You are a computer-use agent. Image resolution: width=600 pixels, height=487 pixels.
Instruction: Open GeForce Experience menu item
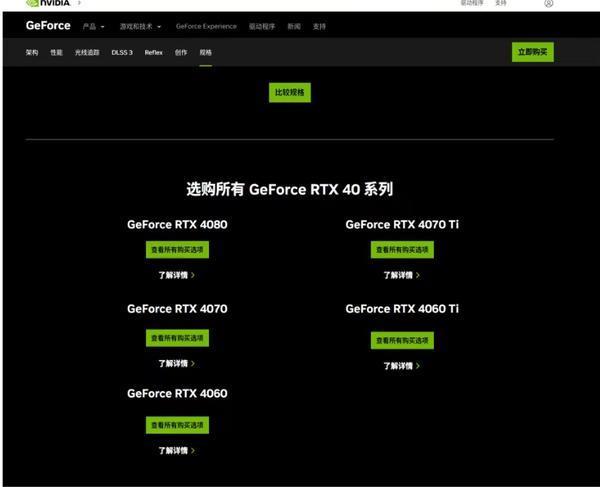click(x=206, y=26)
